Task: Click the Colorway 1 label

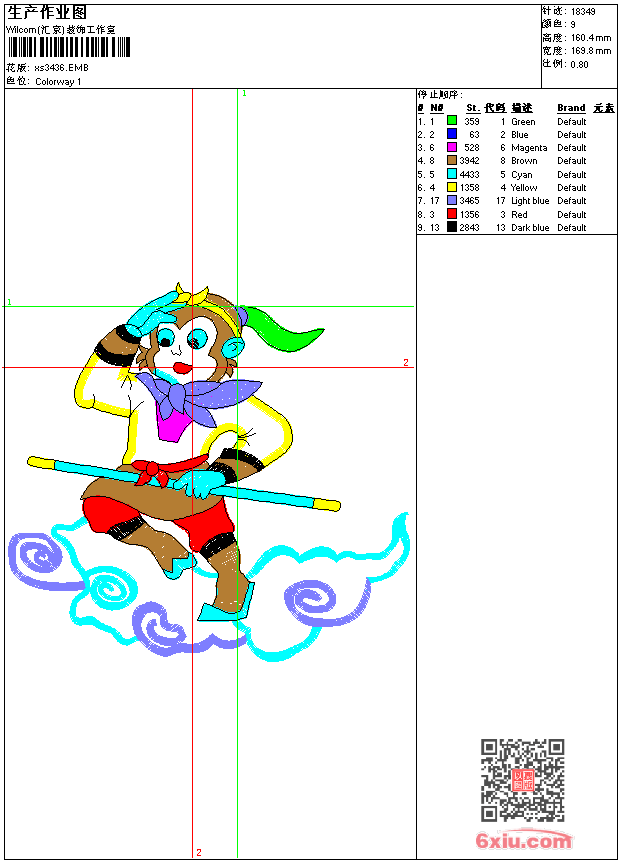Action: click(x=58, y=82)
